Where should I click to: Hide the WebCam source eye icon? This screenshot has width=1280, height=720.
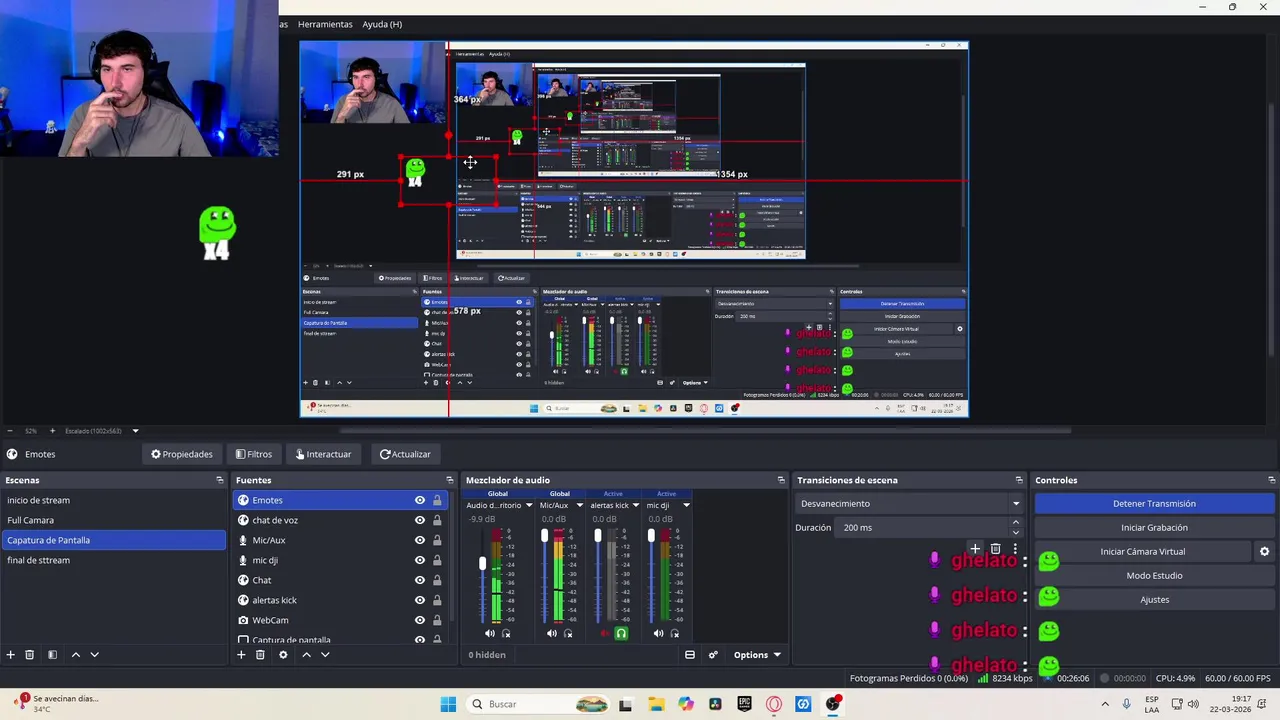(x=420, y=620)
